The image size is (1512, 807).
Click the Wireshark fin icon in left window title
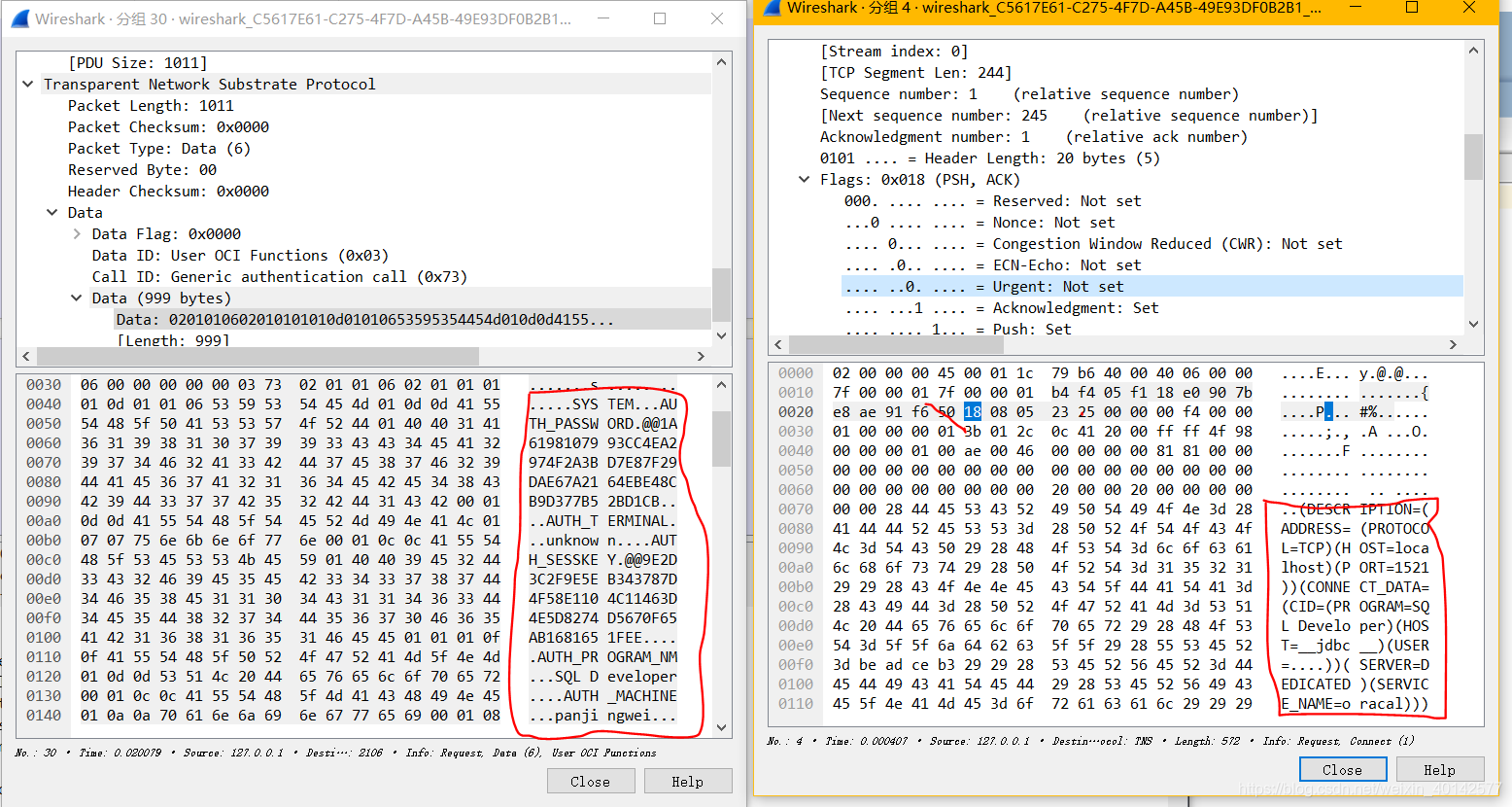tap(18, 18)
